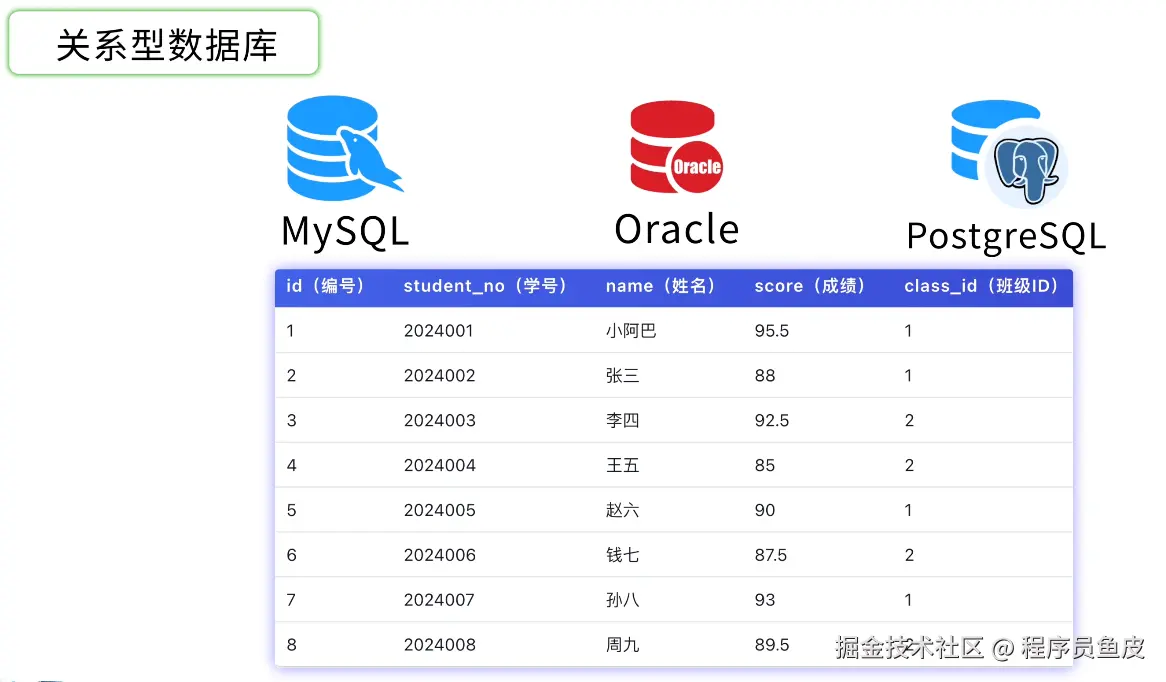This screenshot has width=1166, height=682.
Task: Click class_id value in the 李四 row
Action: (909, 420)
